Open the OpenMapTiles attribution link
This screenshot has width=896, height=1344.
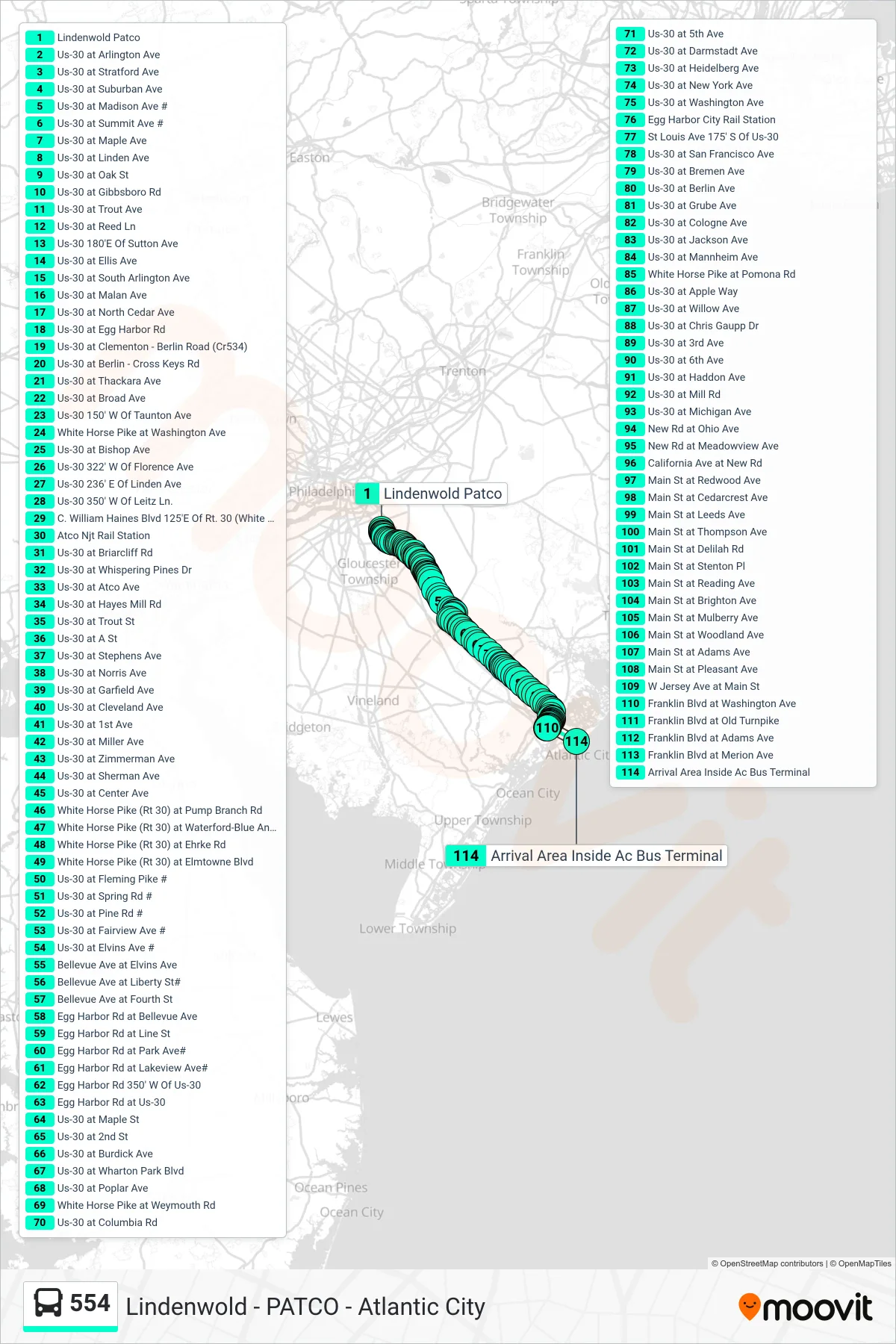[860, 1263]
